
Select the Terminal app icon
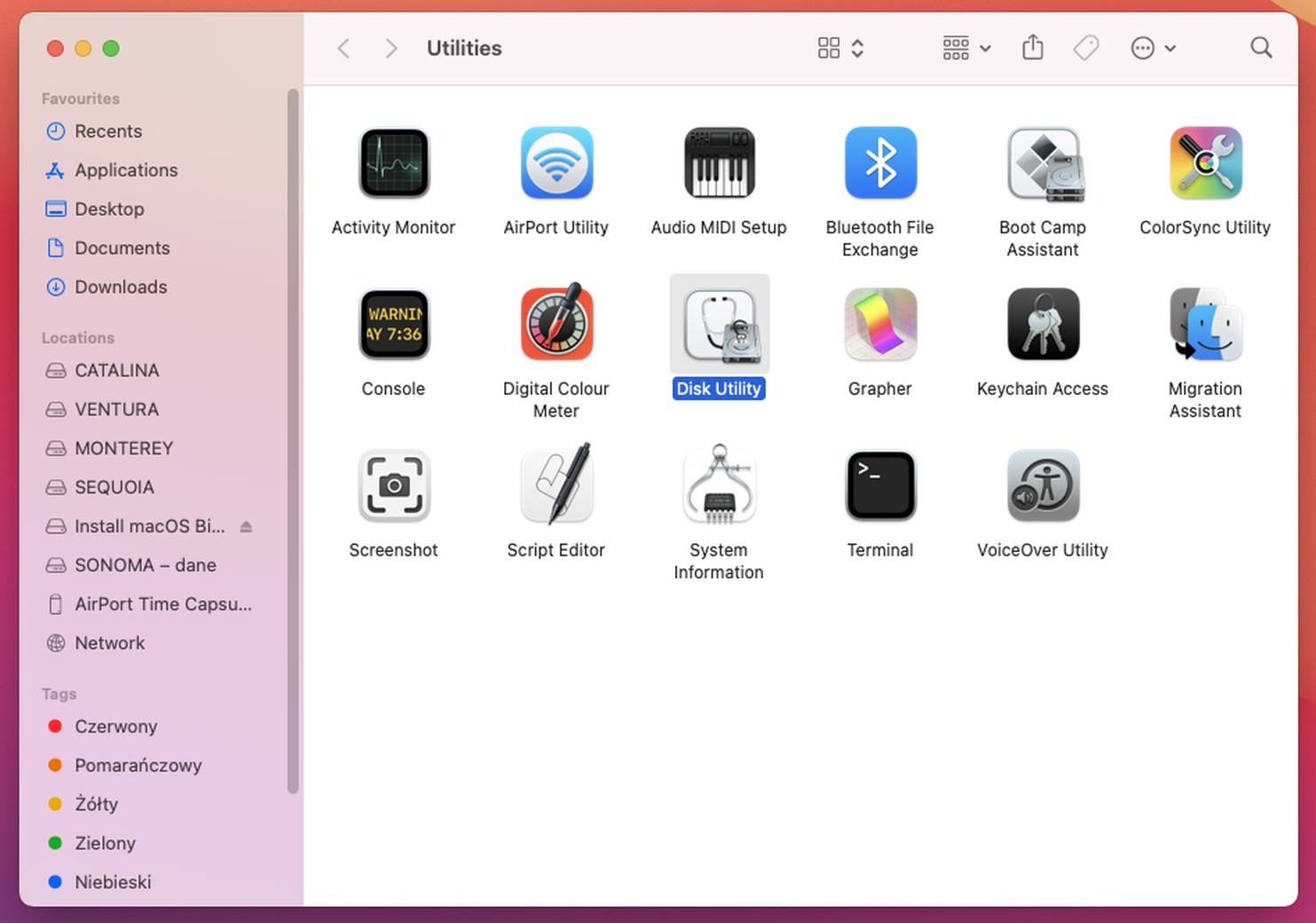click(880, 486)
